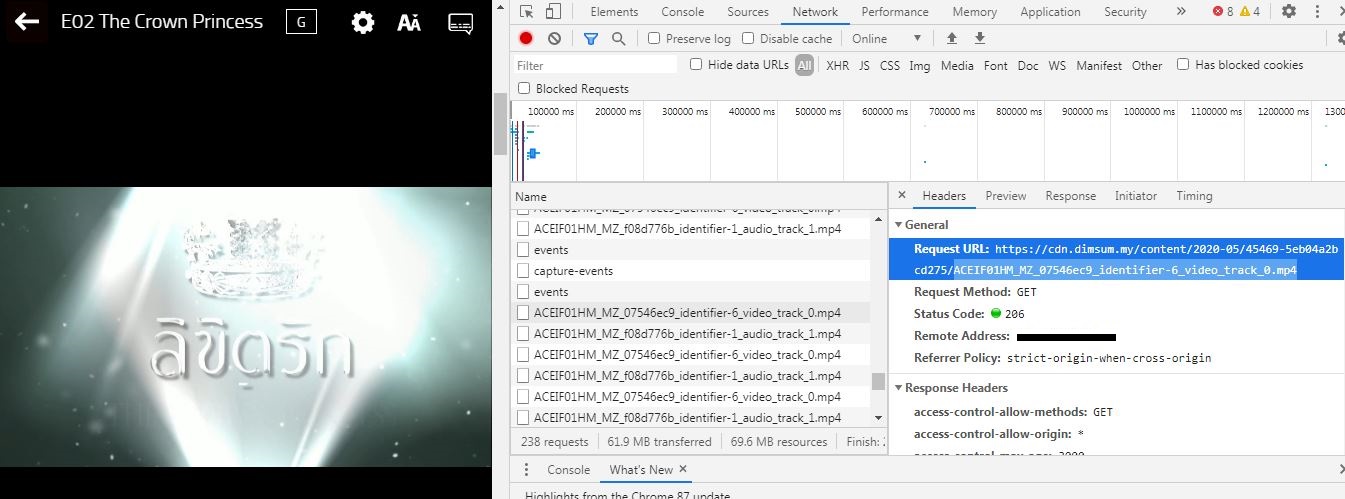Open the Memory tab
1345x499 pixels.
tap(974, 12)
